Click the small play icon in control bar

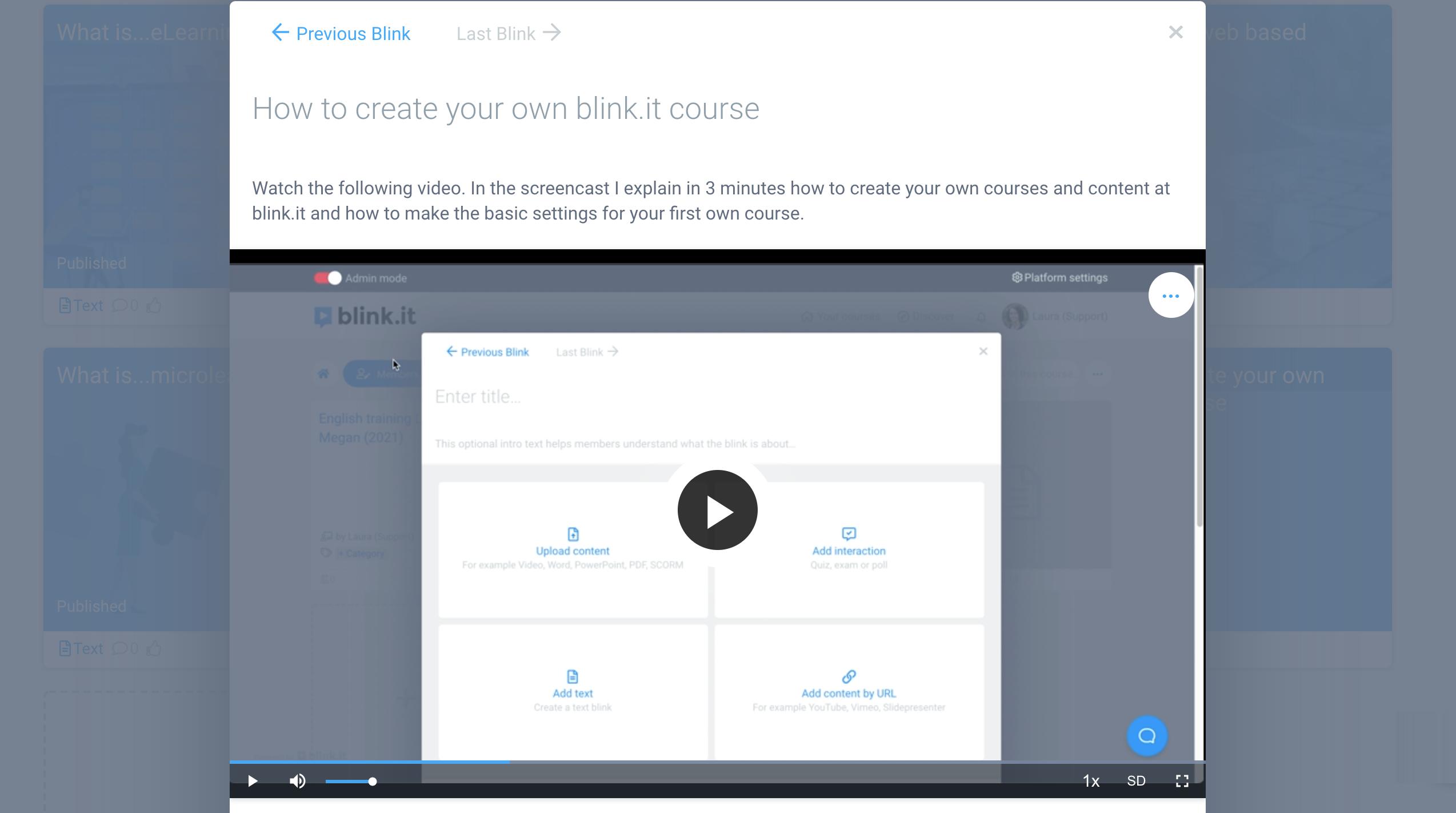(253, 781)
